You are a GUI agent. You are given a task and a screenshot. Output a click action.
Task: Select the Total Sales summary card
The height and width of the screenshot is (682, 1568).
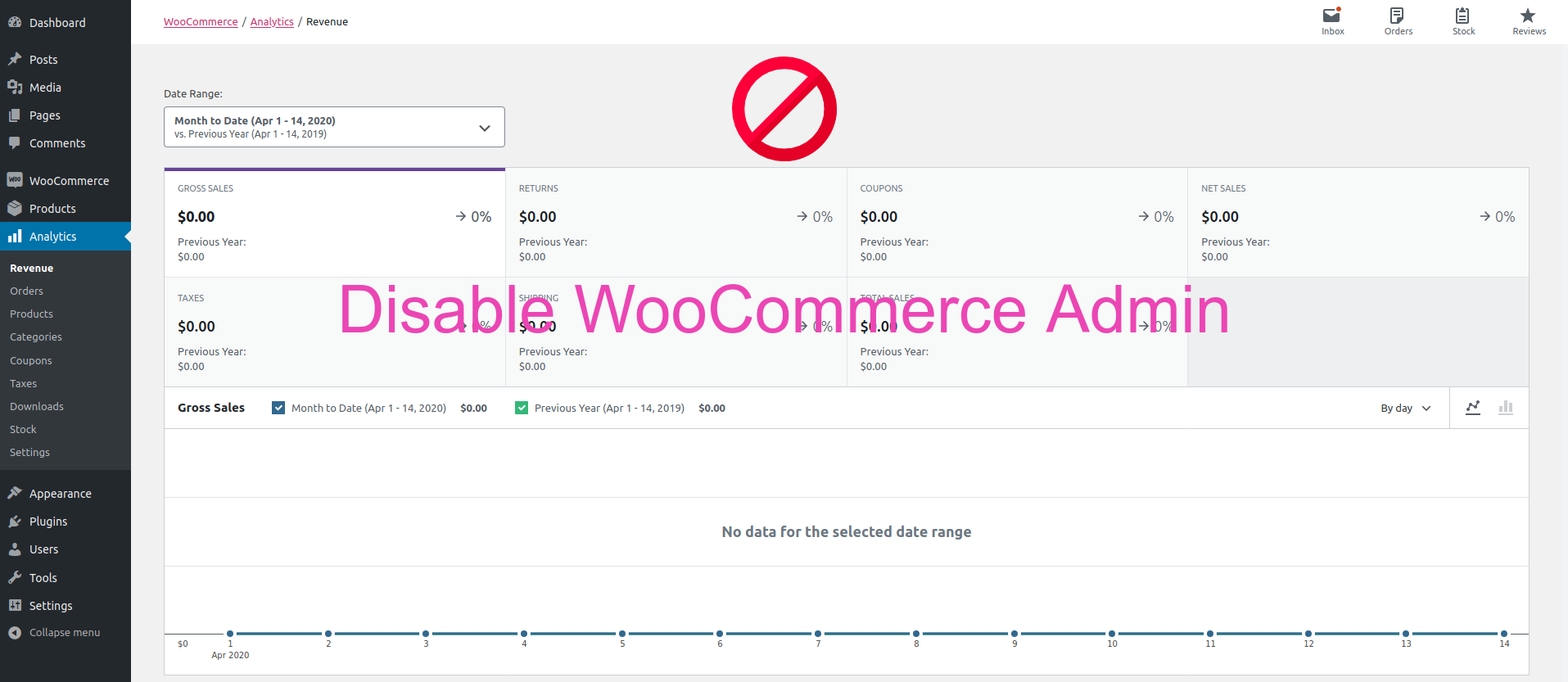[x=1017, y=332]
